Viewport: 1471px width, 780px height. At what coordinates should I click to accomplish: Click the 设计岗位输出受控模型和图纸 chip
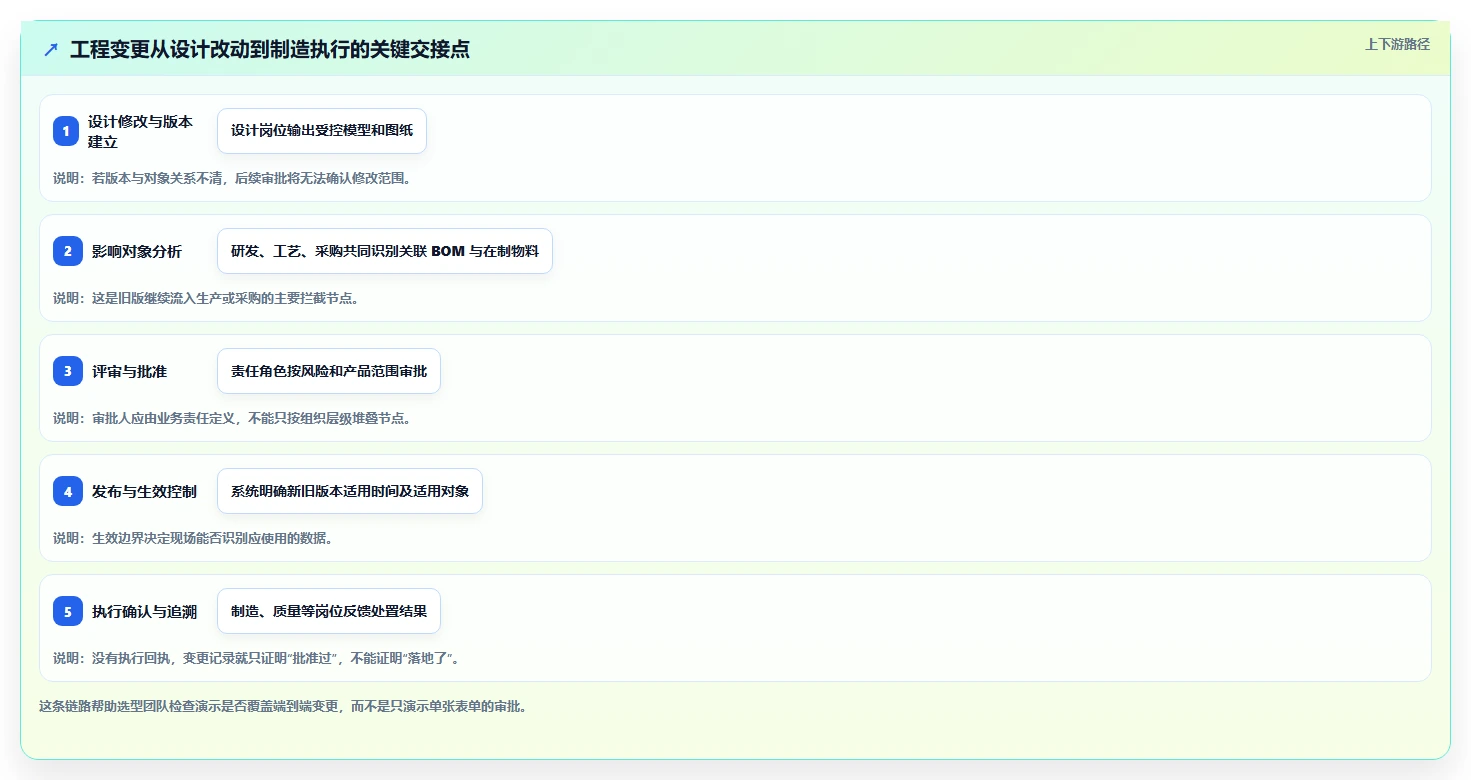point(322,131)
